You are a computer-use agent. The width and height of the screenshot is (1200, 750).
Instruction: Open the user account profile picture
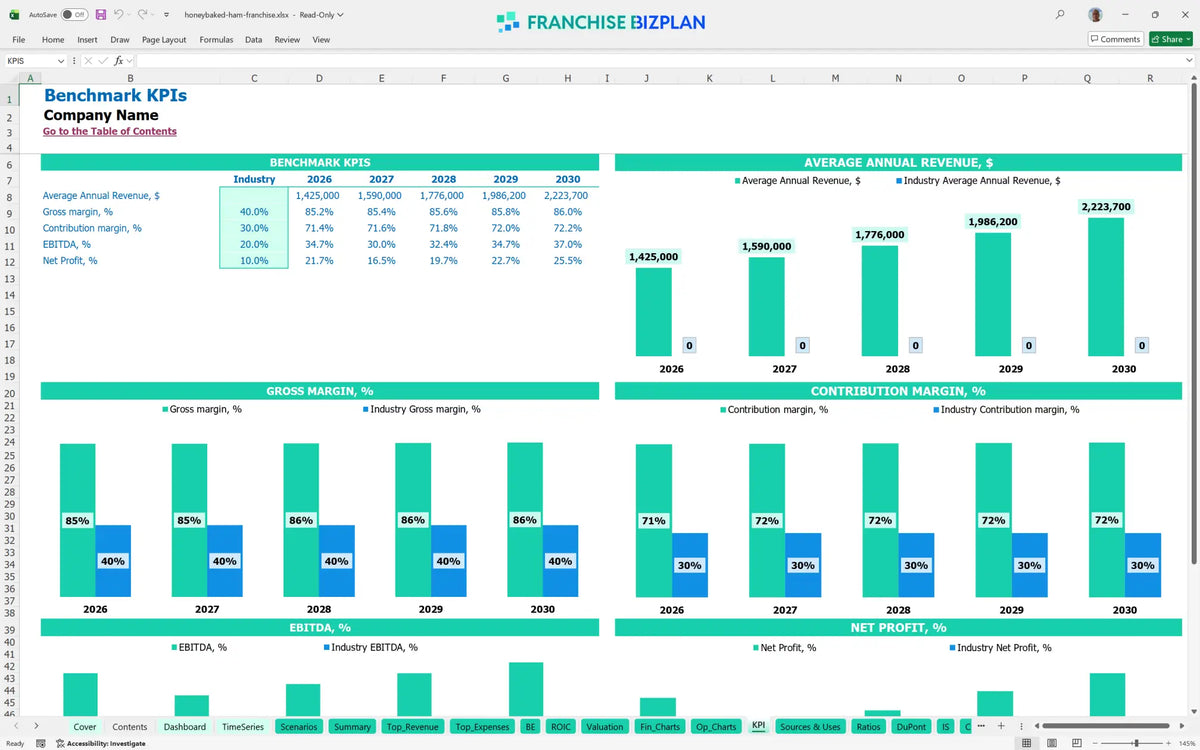pyautogui.click(x=1096, y=15)
